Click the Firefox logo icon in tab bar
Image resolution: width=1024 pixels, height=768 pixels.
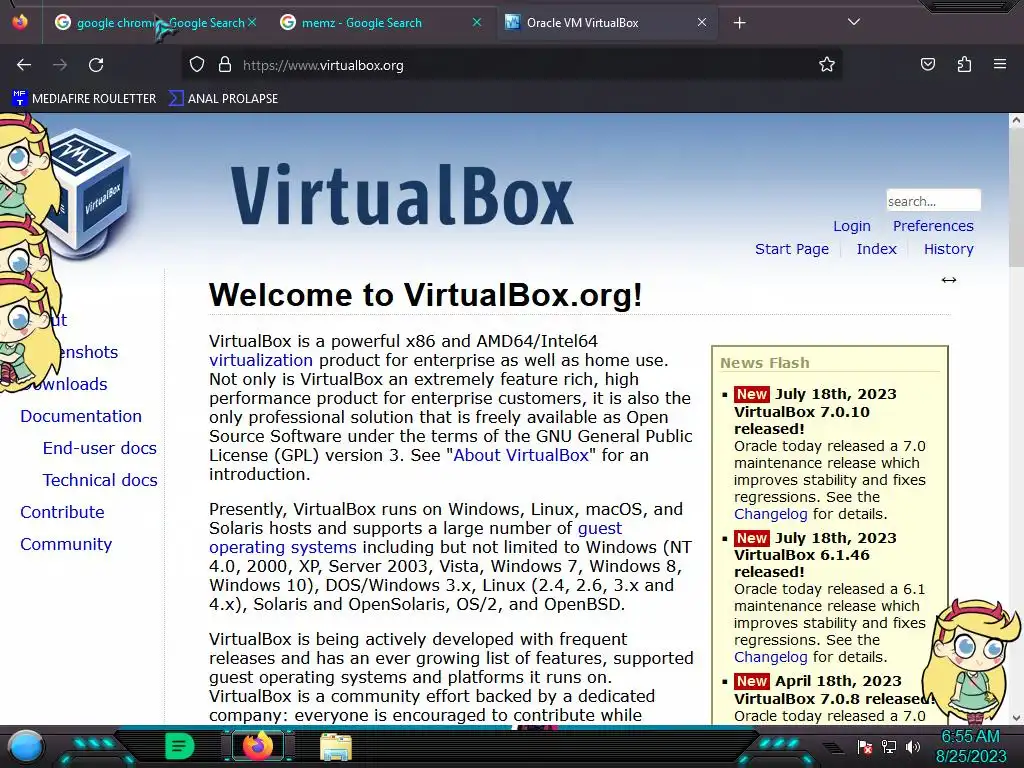tap(20, 22)
